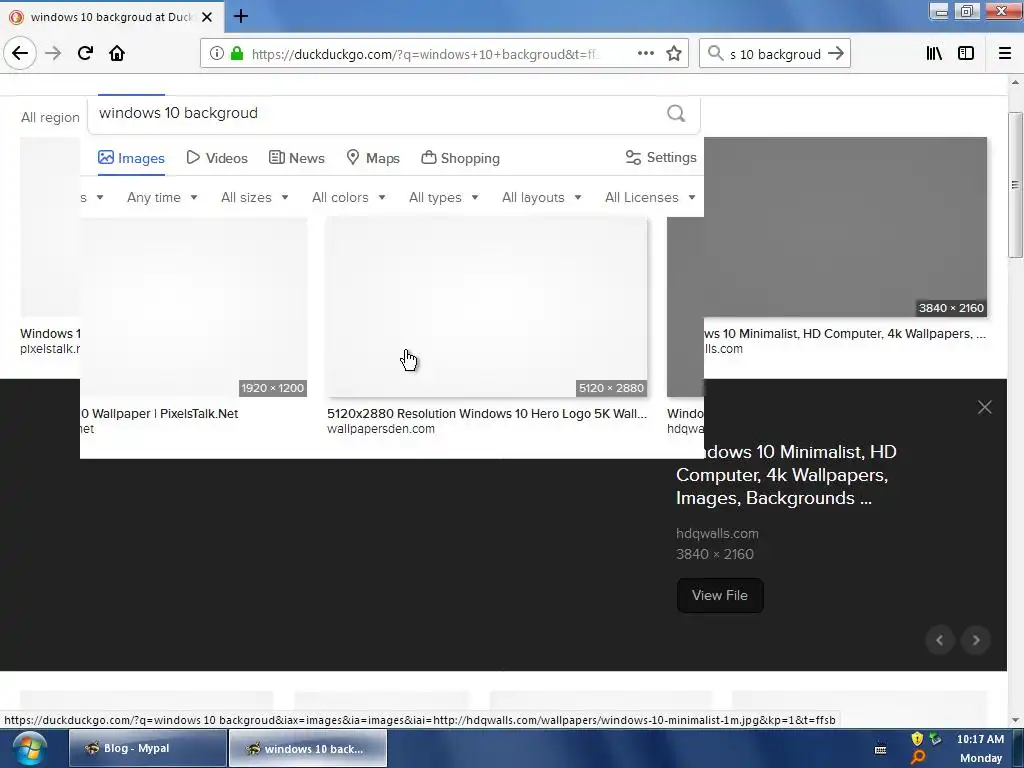Image resolution: width=1024 pixels, height=768 pixels.
Task: Open the Maps tab
Action: click(373, 158)
